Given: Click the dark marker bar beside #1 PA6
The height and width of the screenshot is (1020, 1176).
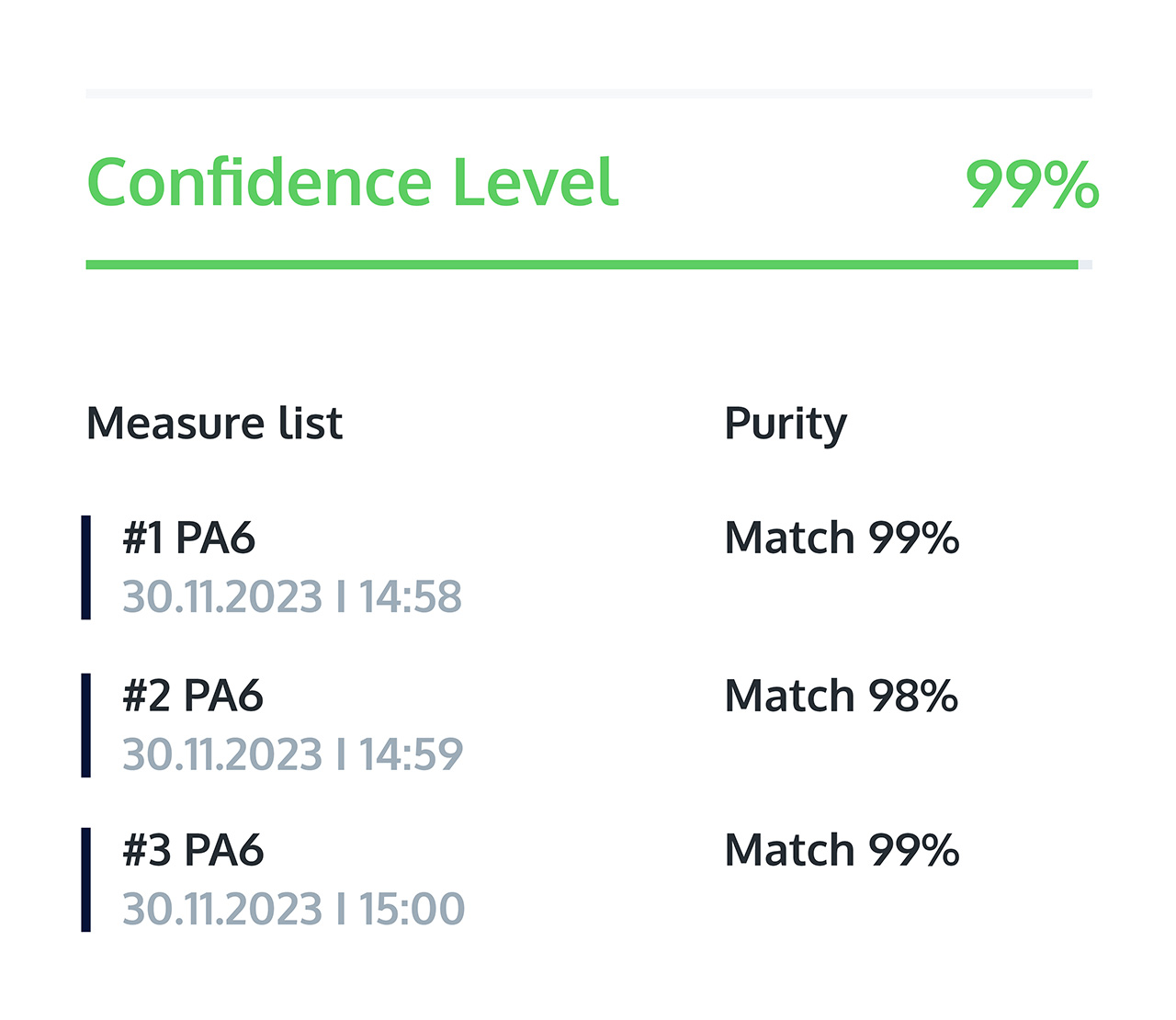Looking at the screenshot, I should click(x=86, y=567).
